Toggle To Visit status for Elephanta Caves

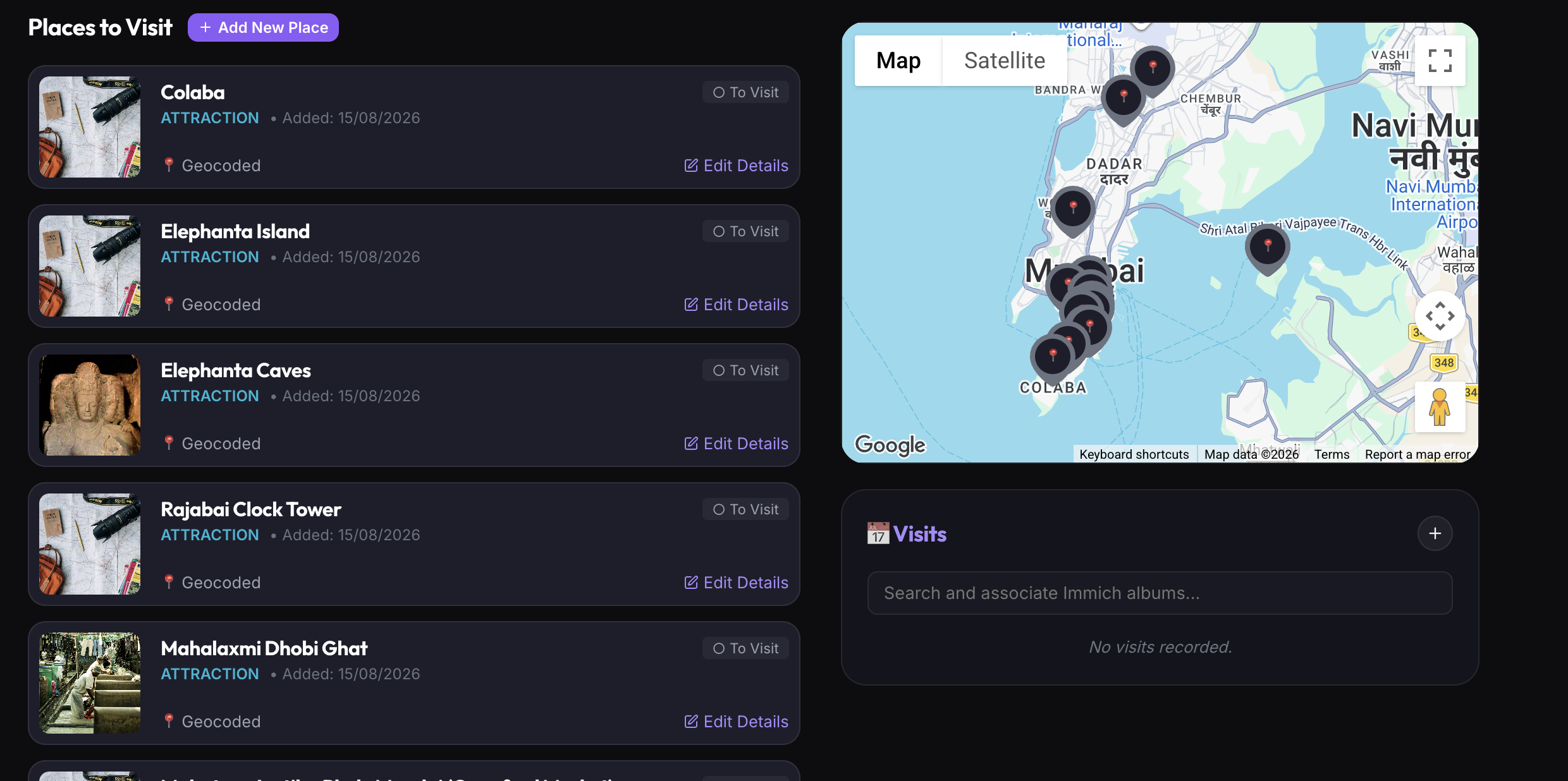pyautogui.click(x=745, y=370)
